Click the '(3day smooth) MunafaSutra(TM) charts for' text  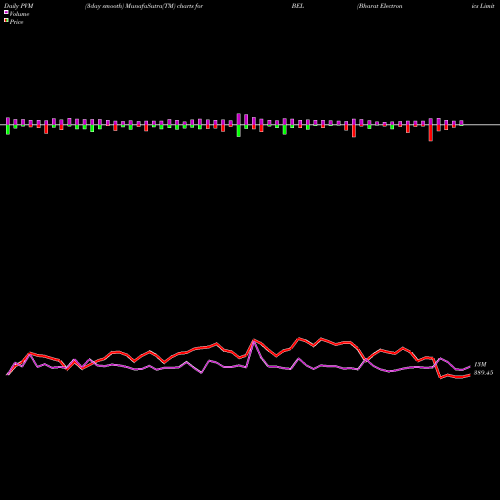pos(144,6)
